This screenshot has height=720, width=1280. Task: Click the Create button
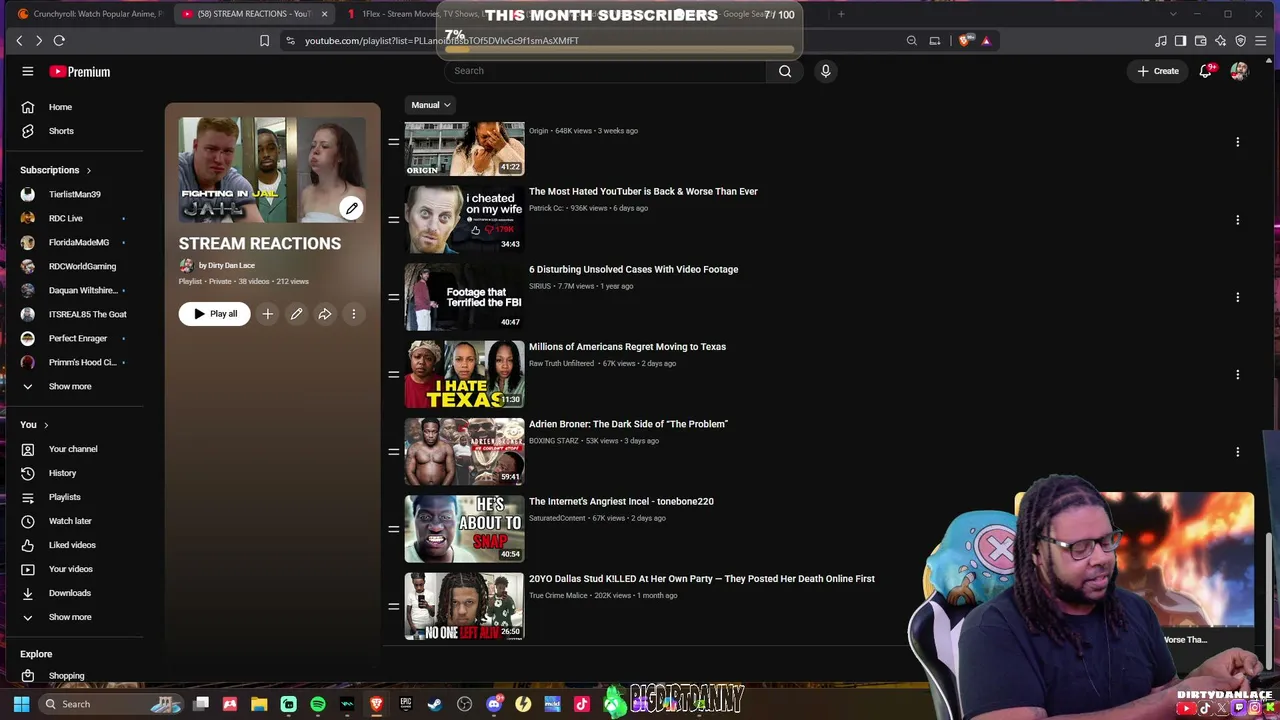(x=1158, y=71)
